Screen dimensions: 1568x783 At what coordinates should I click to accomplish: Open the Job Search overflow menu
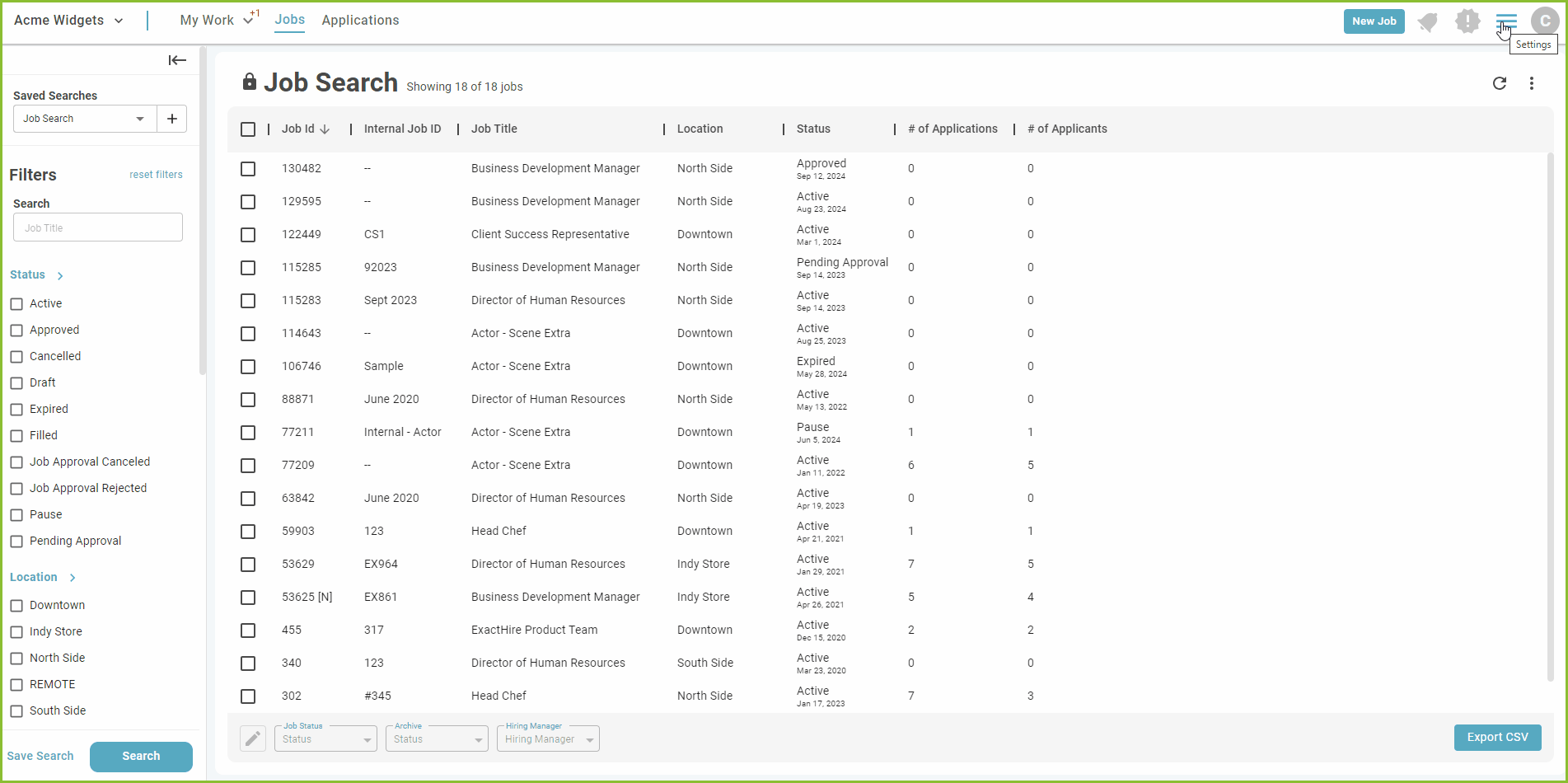(x=1532, y=83)
